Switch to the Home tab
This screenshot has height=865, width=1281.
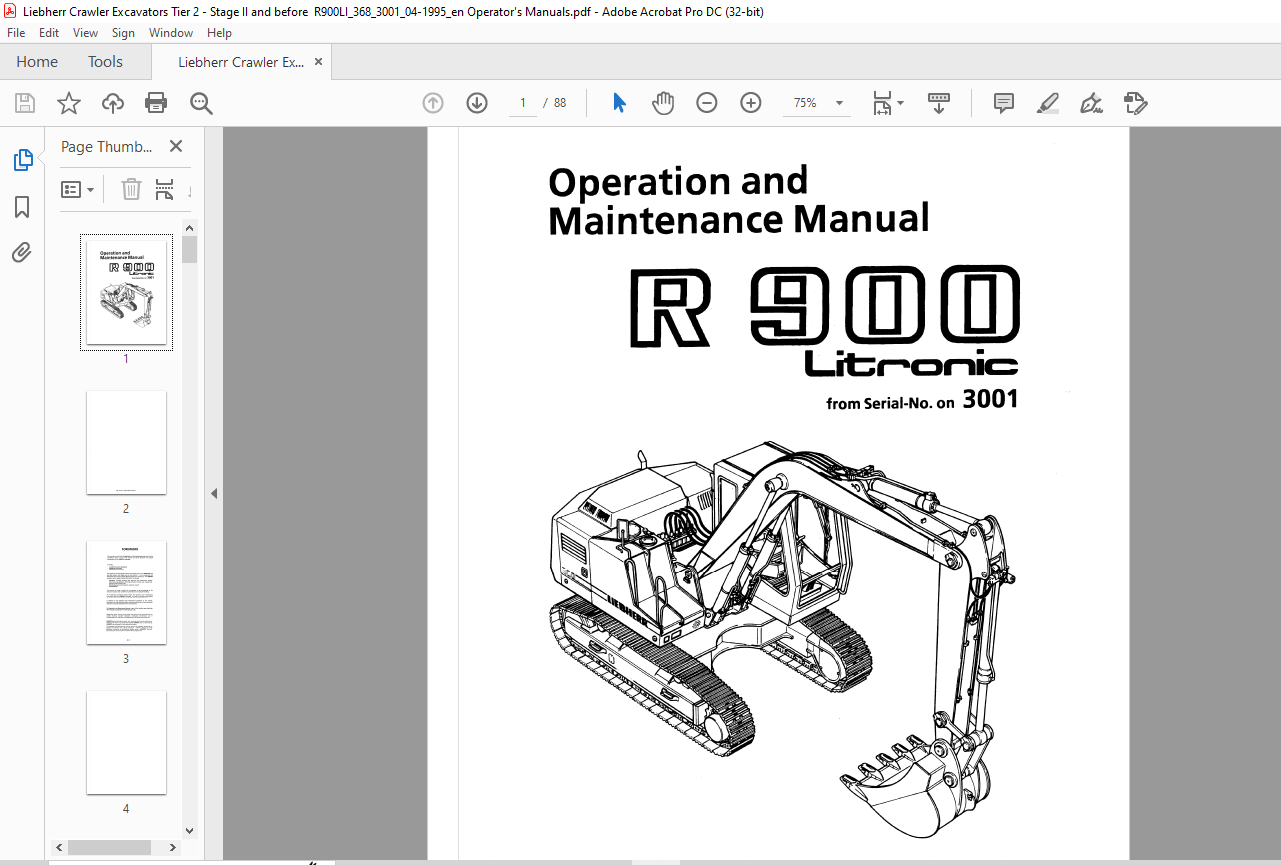click(37, 62)
